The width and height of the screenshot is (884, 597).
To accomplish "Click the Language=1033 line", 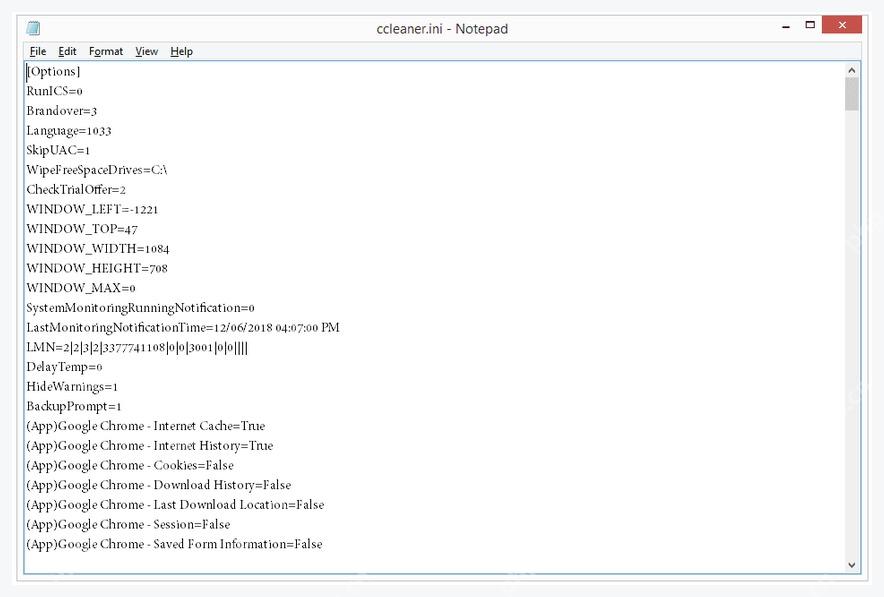I will tap(69, 131).
